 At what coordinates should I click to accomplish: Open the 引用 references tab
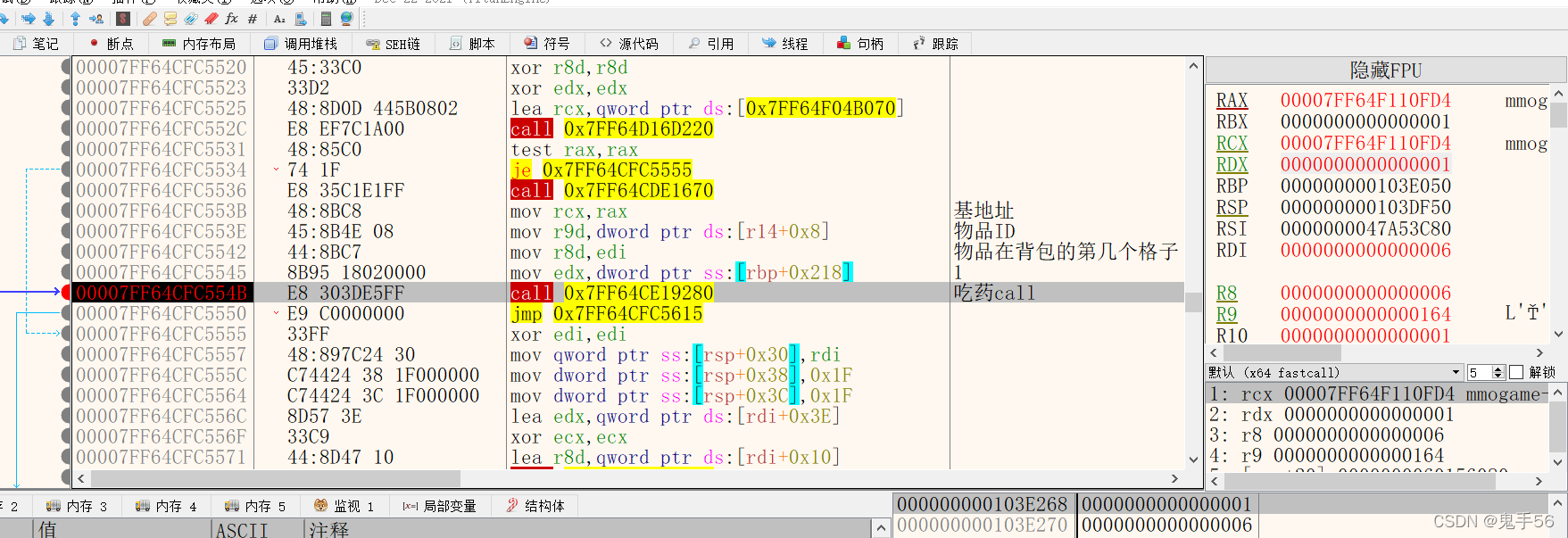click(711, 43)
